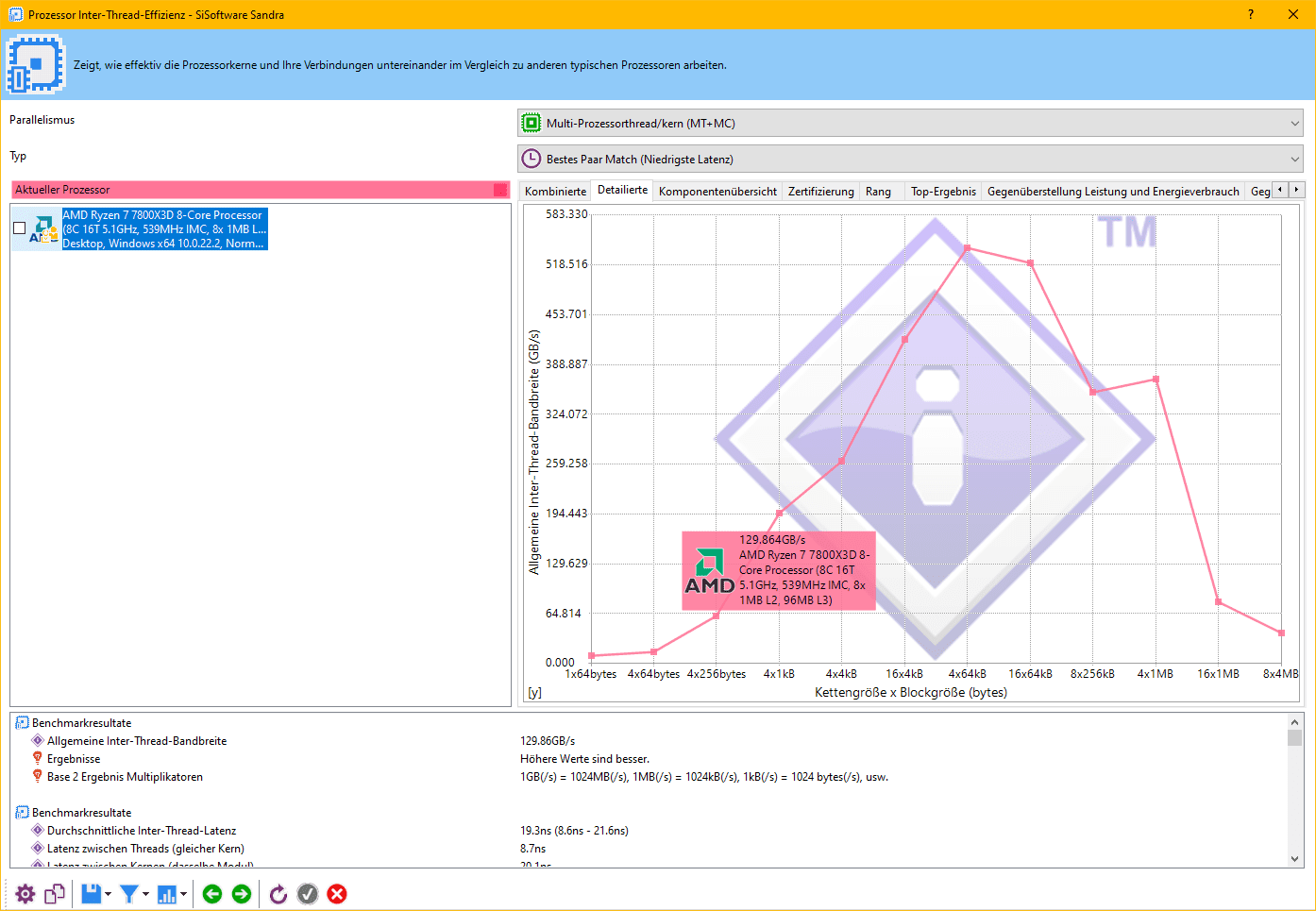Screen dimensions: 1316x911
Task: Open the Rang tab
Action: [878, 192]
